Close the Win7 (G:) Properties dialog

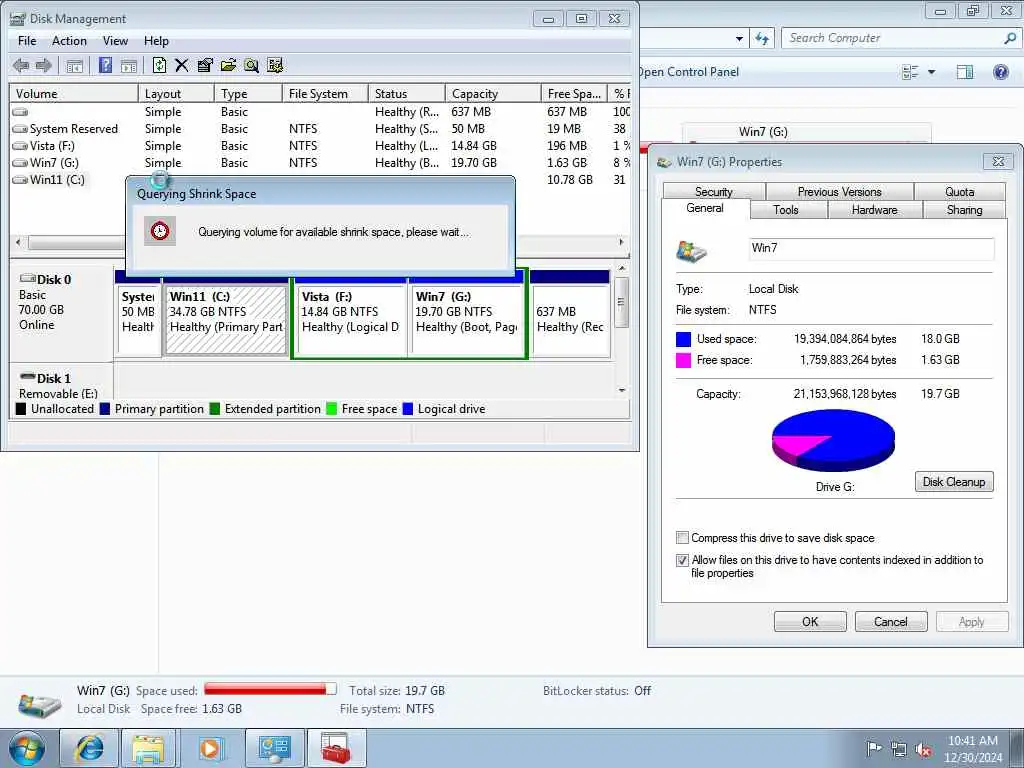[998, 161]
